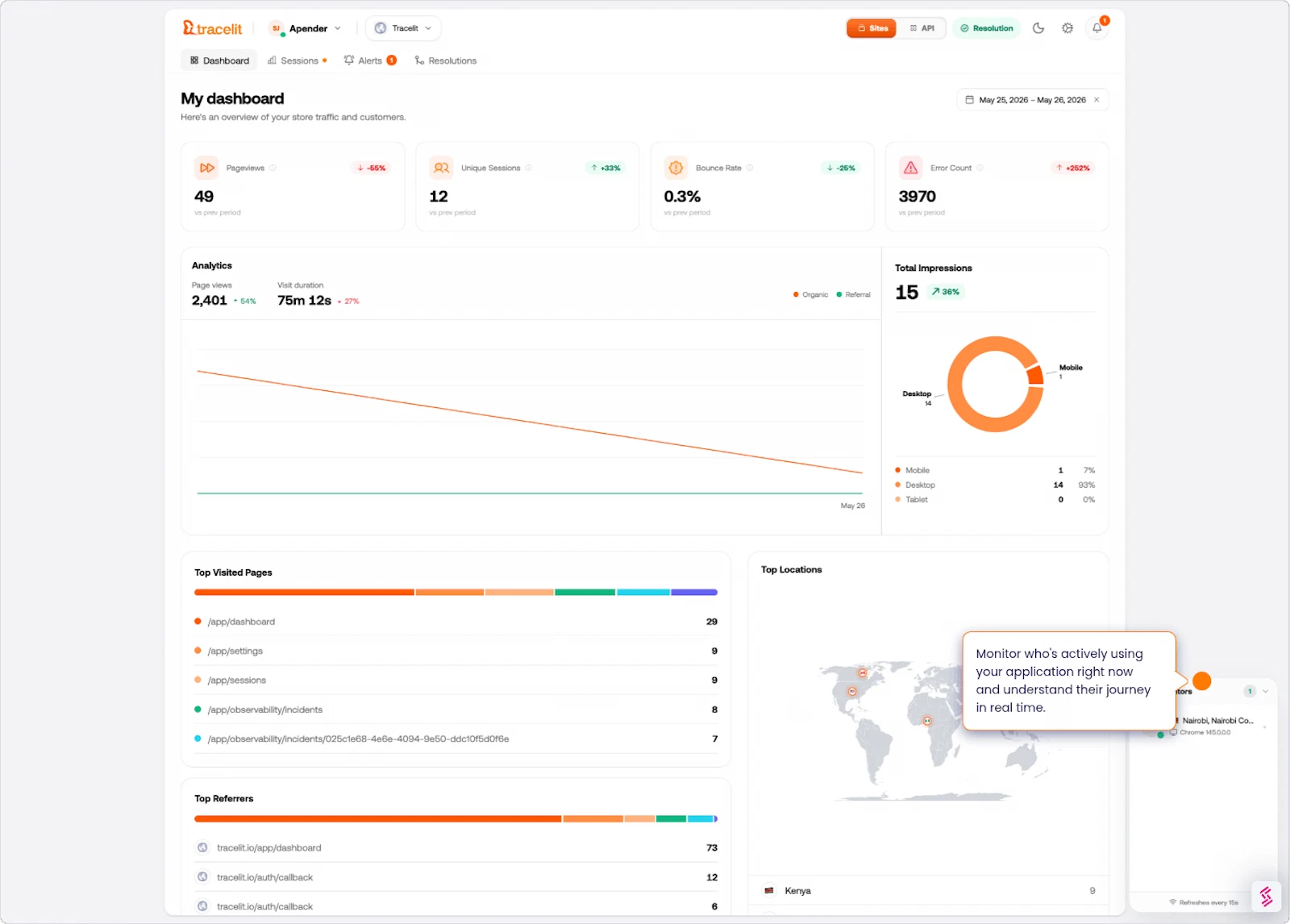Click the -55% Pageviews change badge
Image resolution: width=1290 pixels, height=924 pixels.
click(372, 168)
